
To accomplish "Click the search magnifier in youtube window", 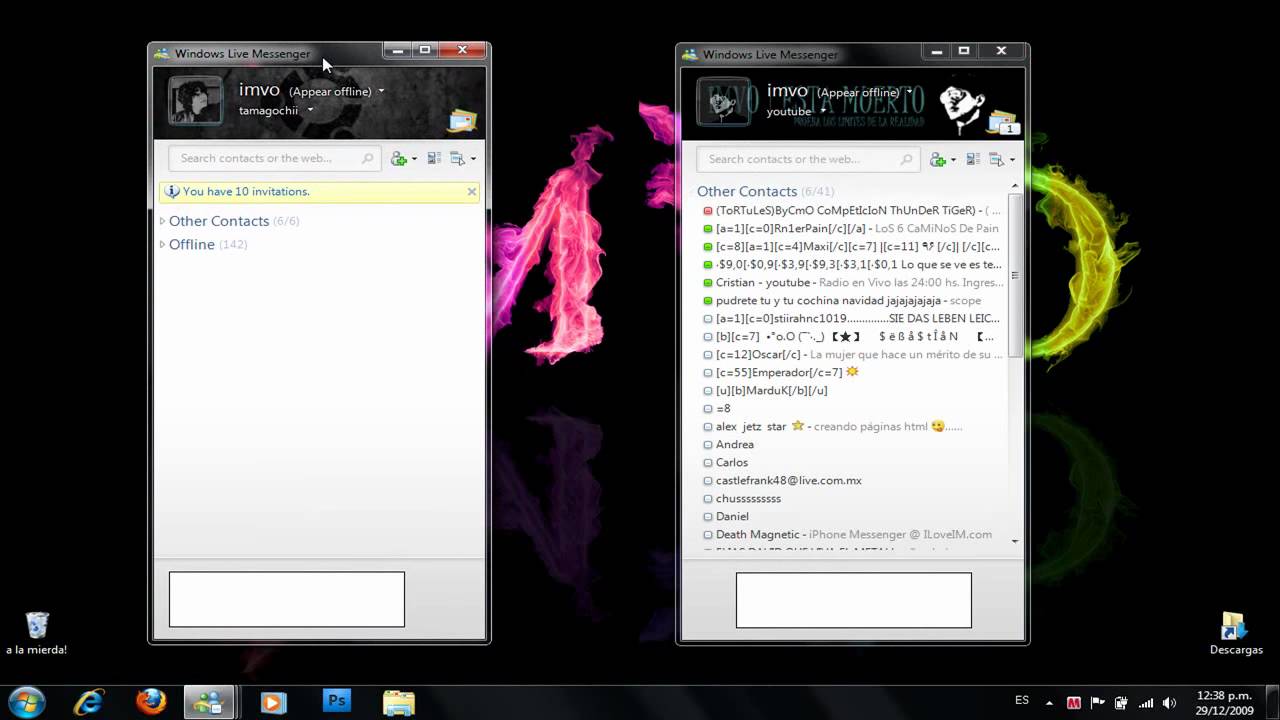I will [x=906, y=159].
